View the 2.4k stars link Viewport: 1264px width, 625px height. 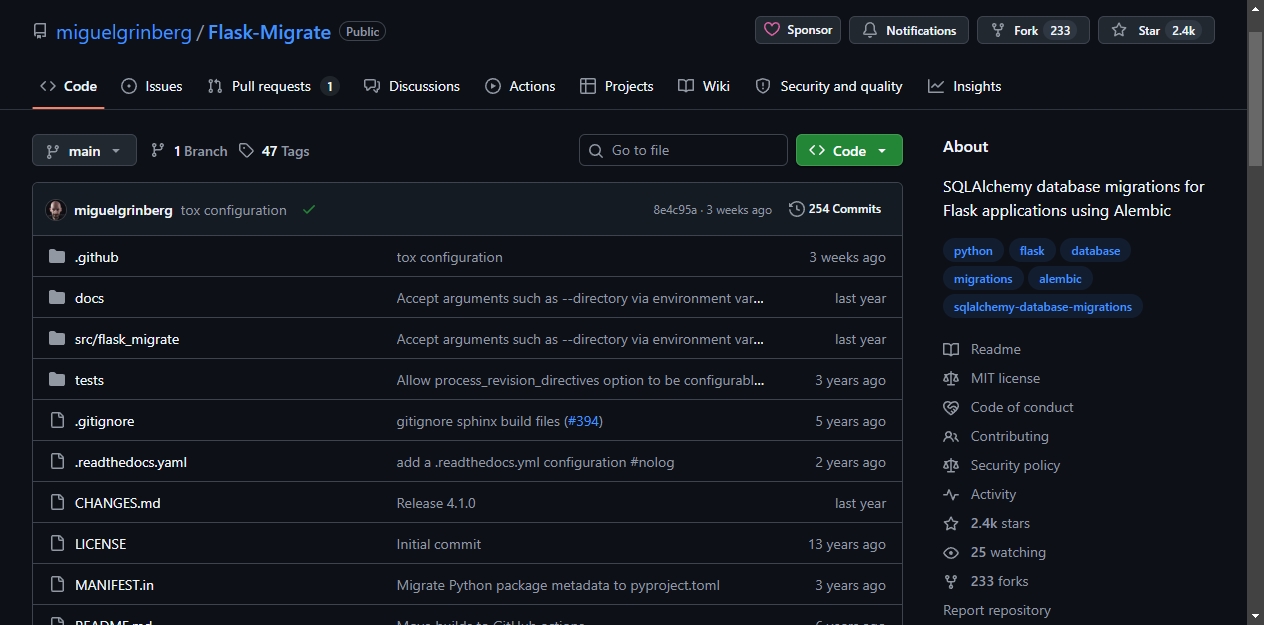click(x=987, y=523)
